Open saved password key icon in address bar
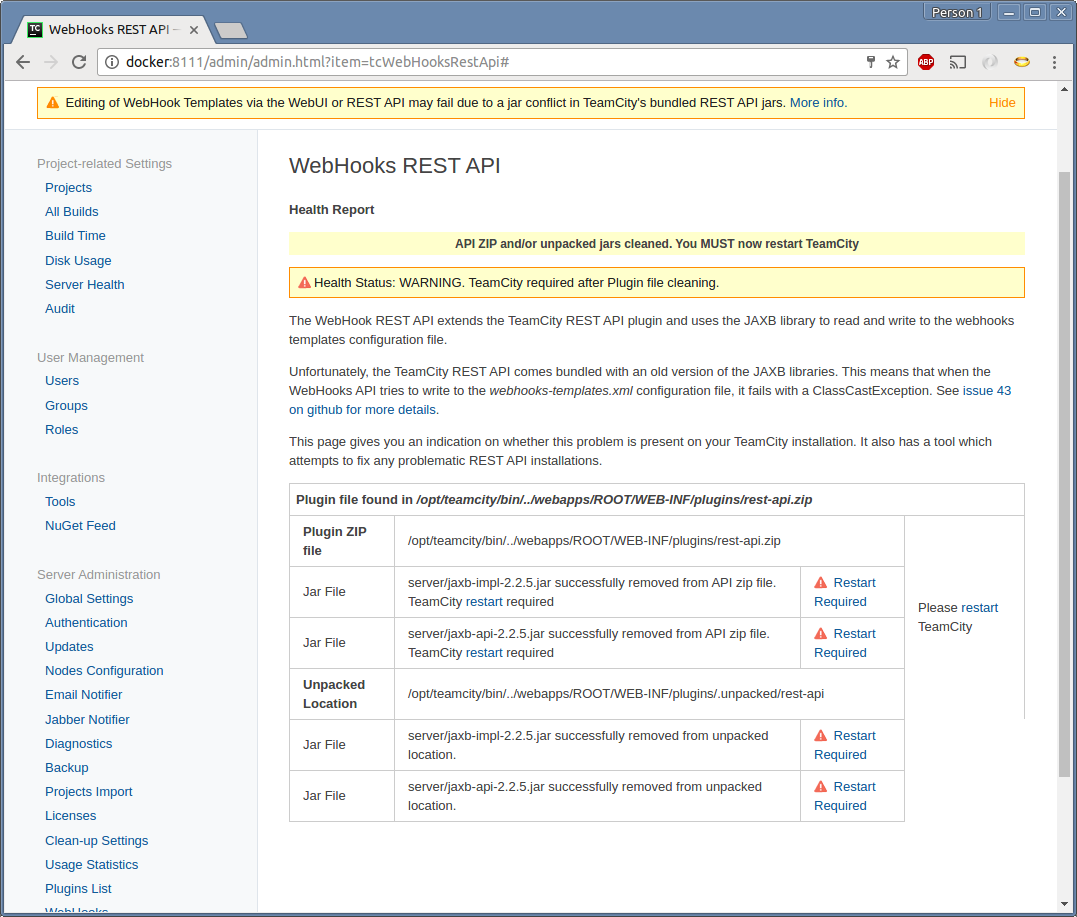Viewport: 1077px width, 917px height. 871,62
